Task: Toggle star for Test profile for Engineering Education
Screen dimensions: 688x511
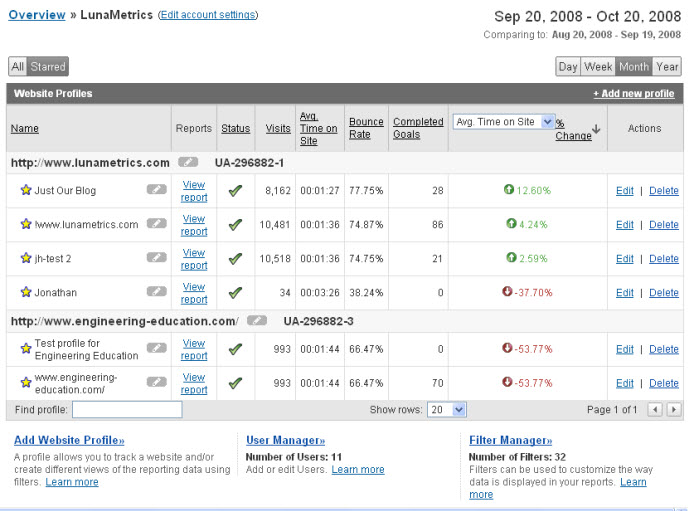Action: tap(26, 349)
